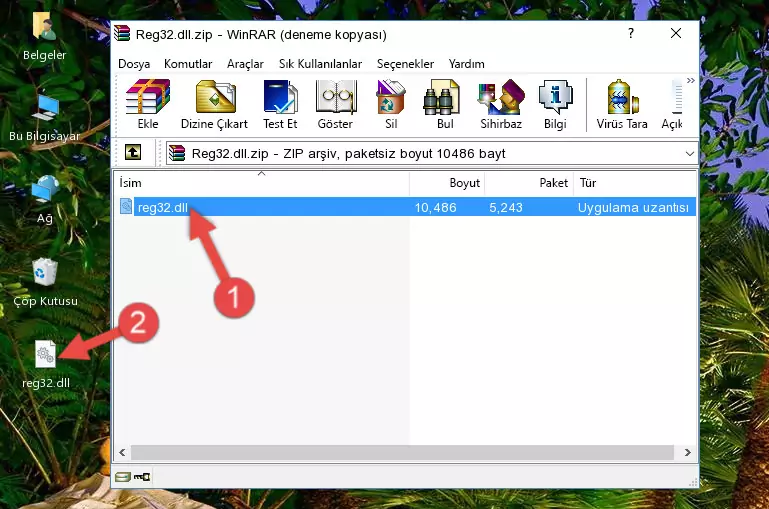Open the Sık Kullanılanlar menu

coord(320,64)
